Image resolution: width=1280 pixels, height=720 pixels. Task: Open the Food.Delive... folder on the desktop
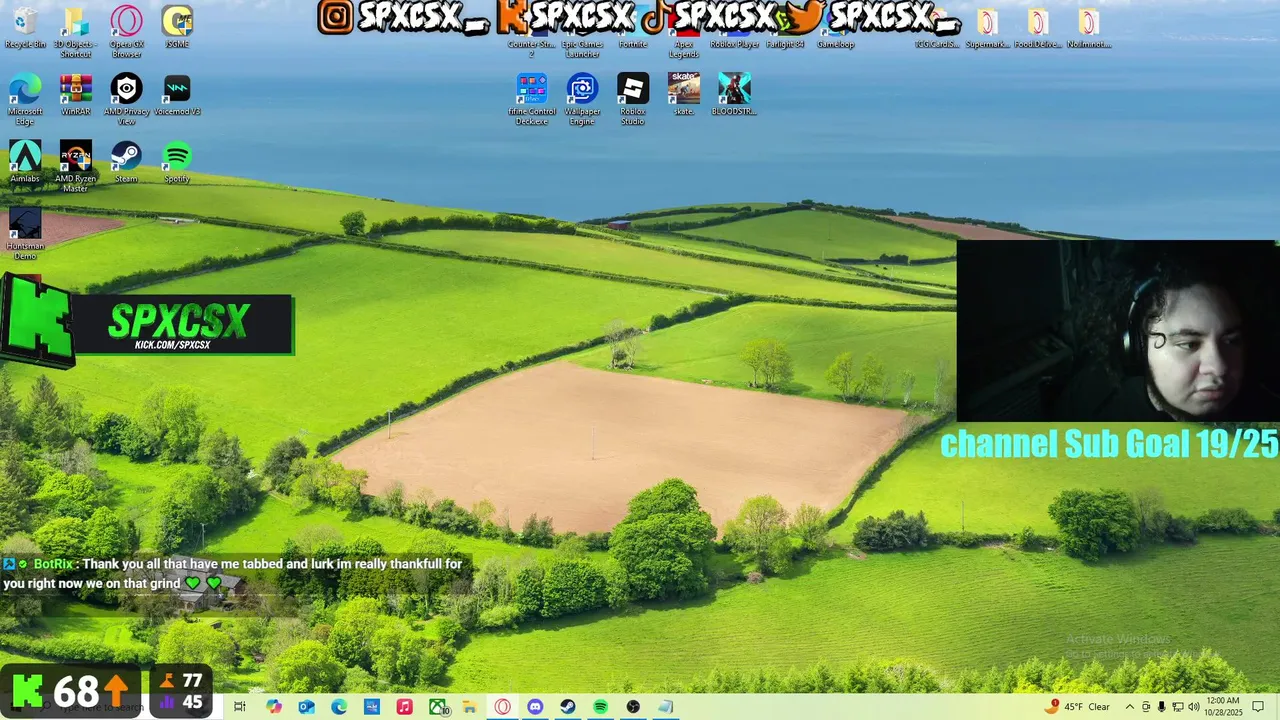(1038, 30)
